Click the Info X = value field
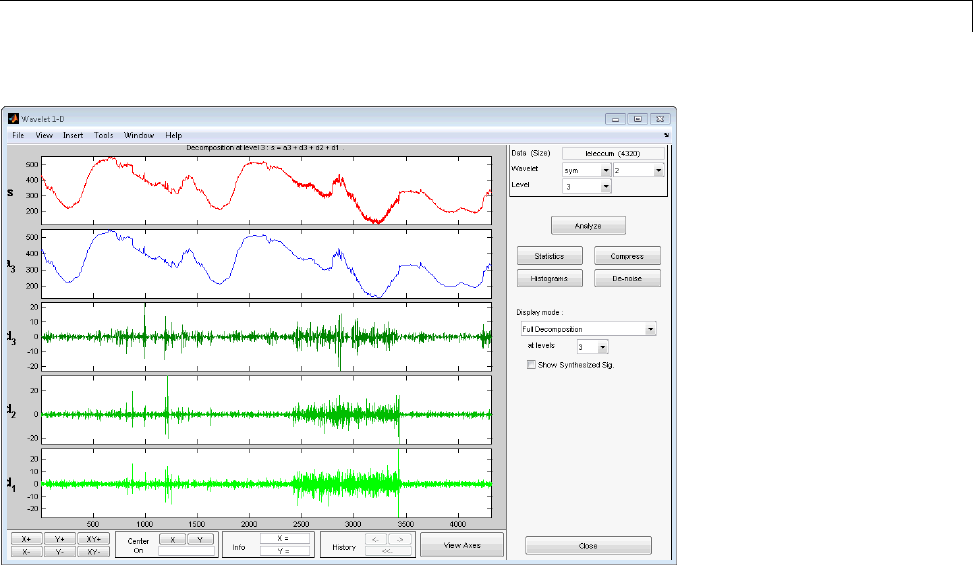This screenshot has width=973, height=565. [x=284, y=538]
